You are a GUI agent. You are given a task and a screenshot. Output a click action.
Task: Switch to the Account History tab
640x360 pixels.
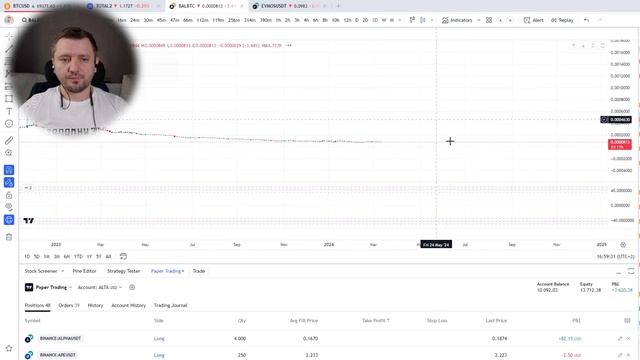pos(129,305)
